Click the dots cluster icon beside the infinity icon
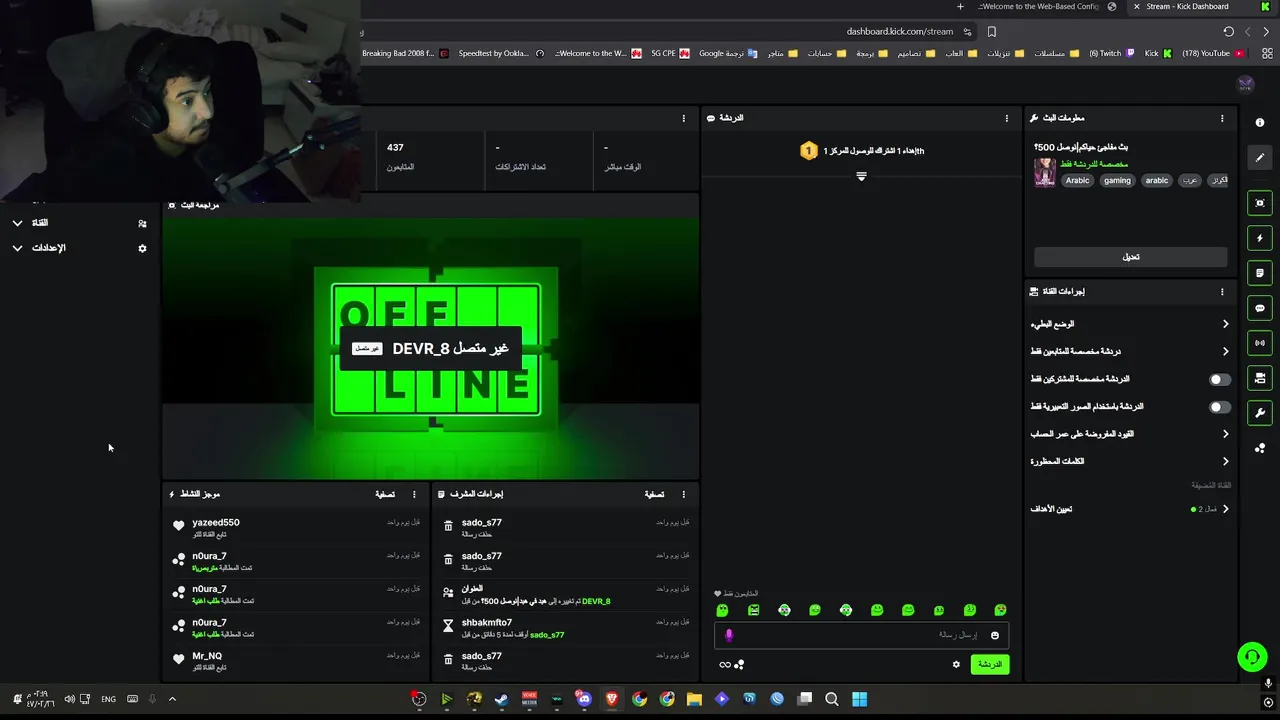This screenshot has width=1280, height=720. pos(740,664)
